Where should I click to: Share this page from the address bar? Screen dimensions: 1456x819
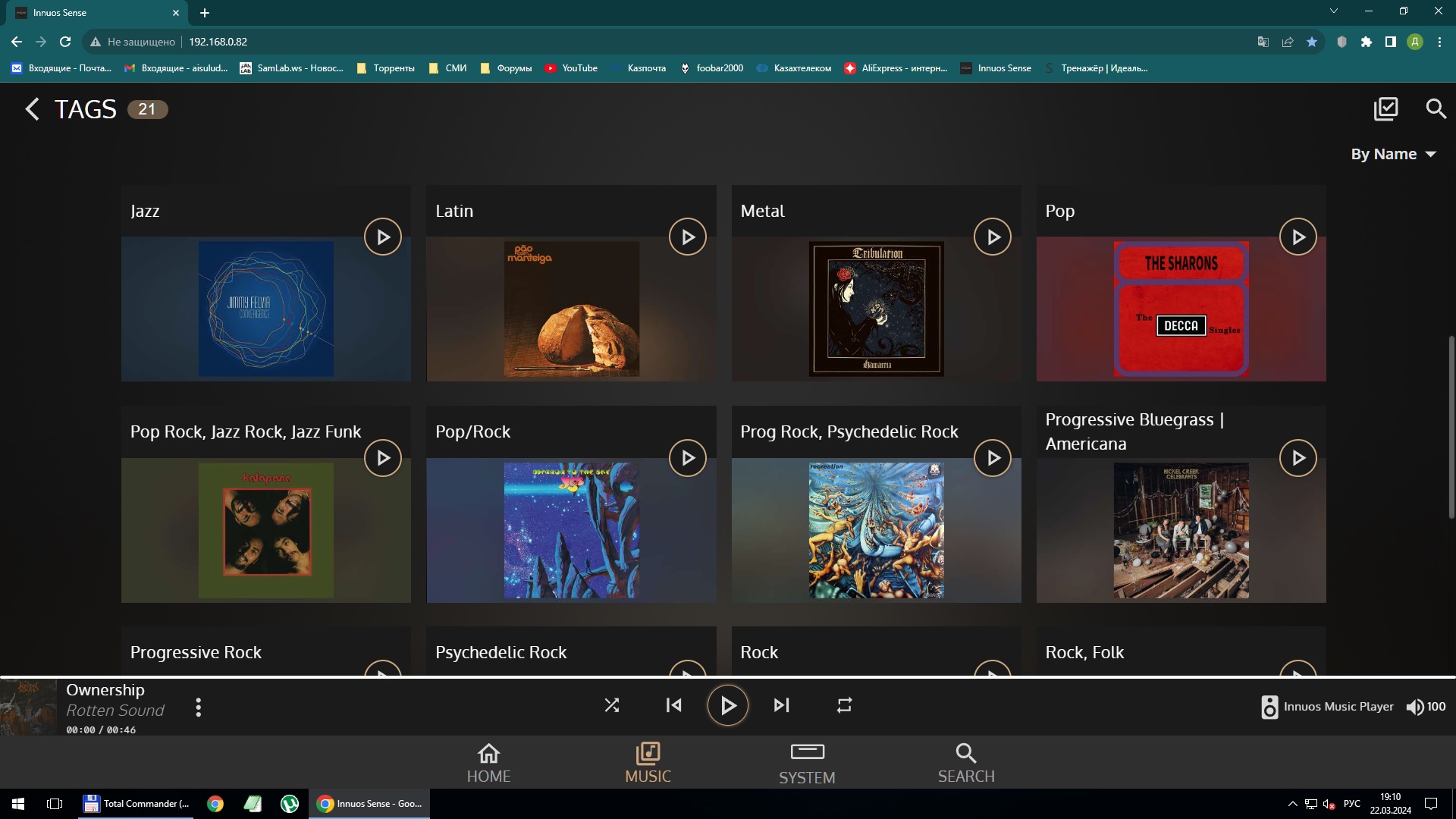point(1288,42)
